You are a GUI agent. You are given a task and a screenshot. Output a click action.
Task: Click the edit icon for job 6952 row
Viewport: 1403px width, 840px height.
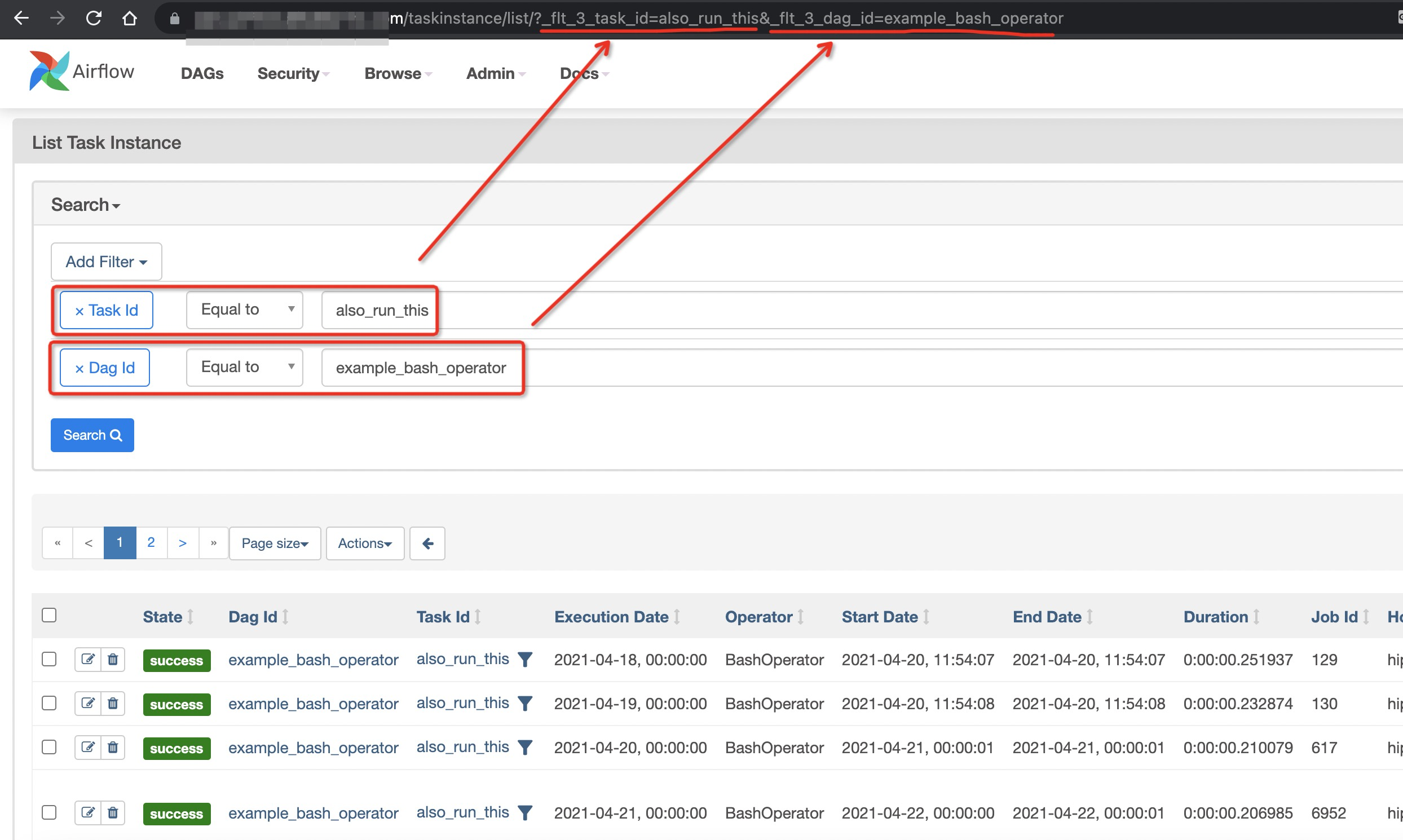coord(88,813)
